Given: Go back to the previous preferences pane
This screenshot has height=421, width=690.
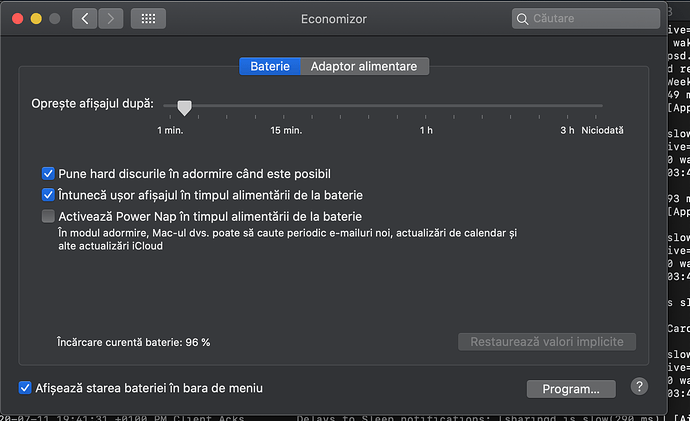Looking at the screenshot, I should (85, 18).
